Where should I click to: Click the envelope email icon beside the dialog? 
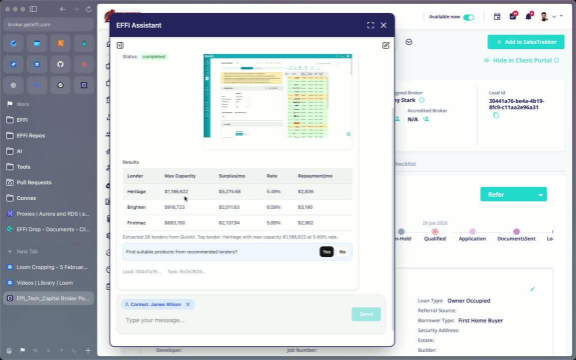[x=409, y=42]
